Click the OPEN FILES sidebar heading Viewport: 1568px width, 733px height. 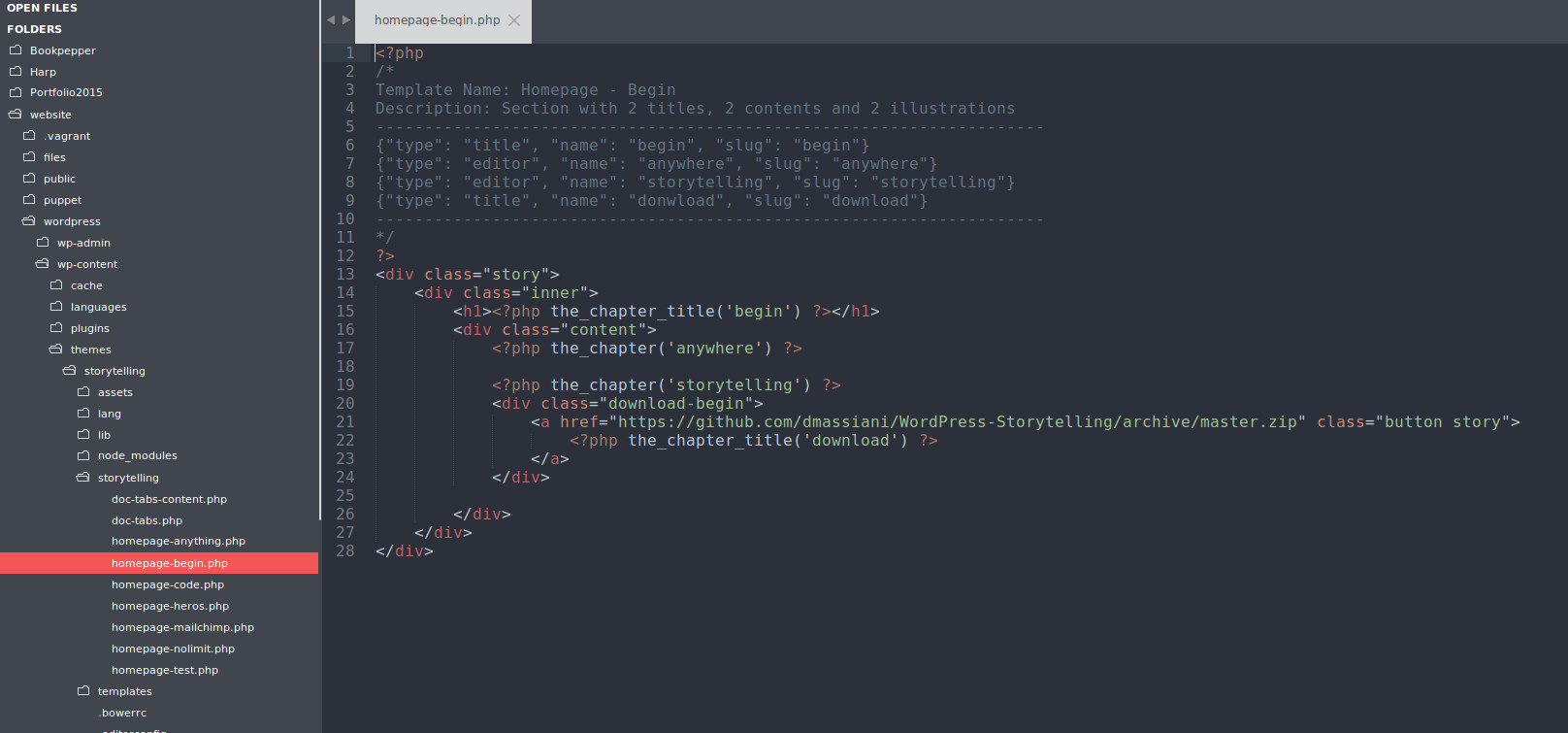click(x=42, y=8)
